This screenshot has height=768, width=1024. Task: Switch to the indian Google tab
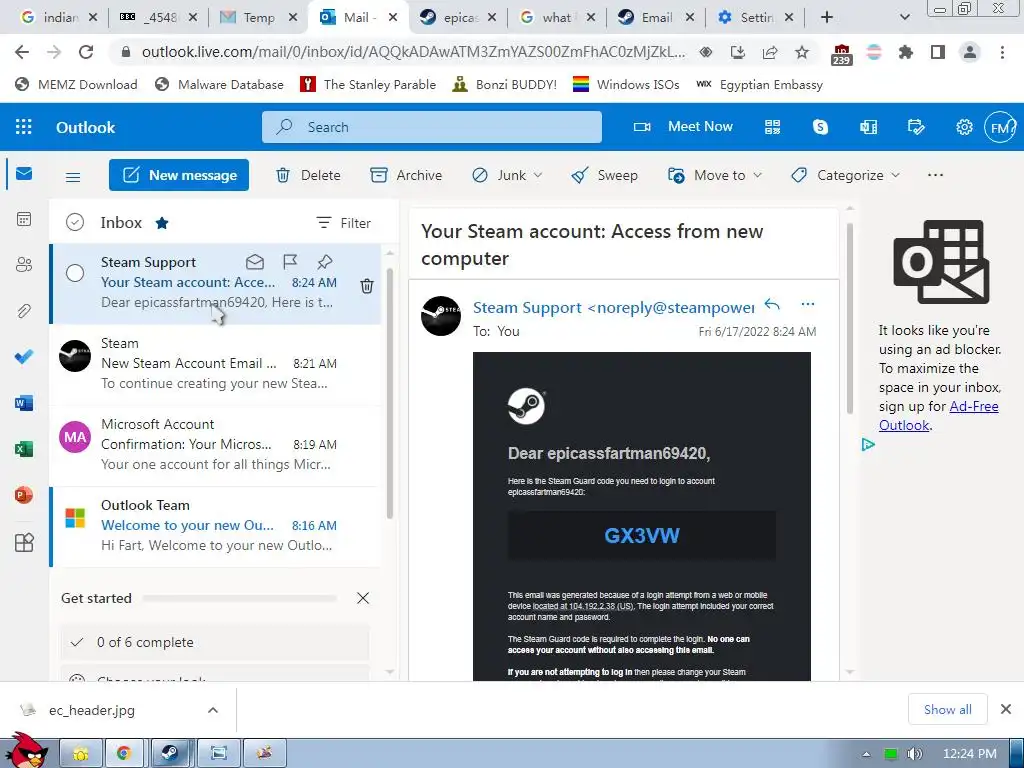pyautogui.click(x=59, y=18)
